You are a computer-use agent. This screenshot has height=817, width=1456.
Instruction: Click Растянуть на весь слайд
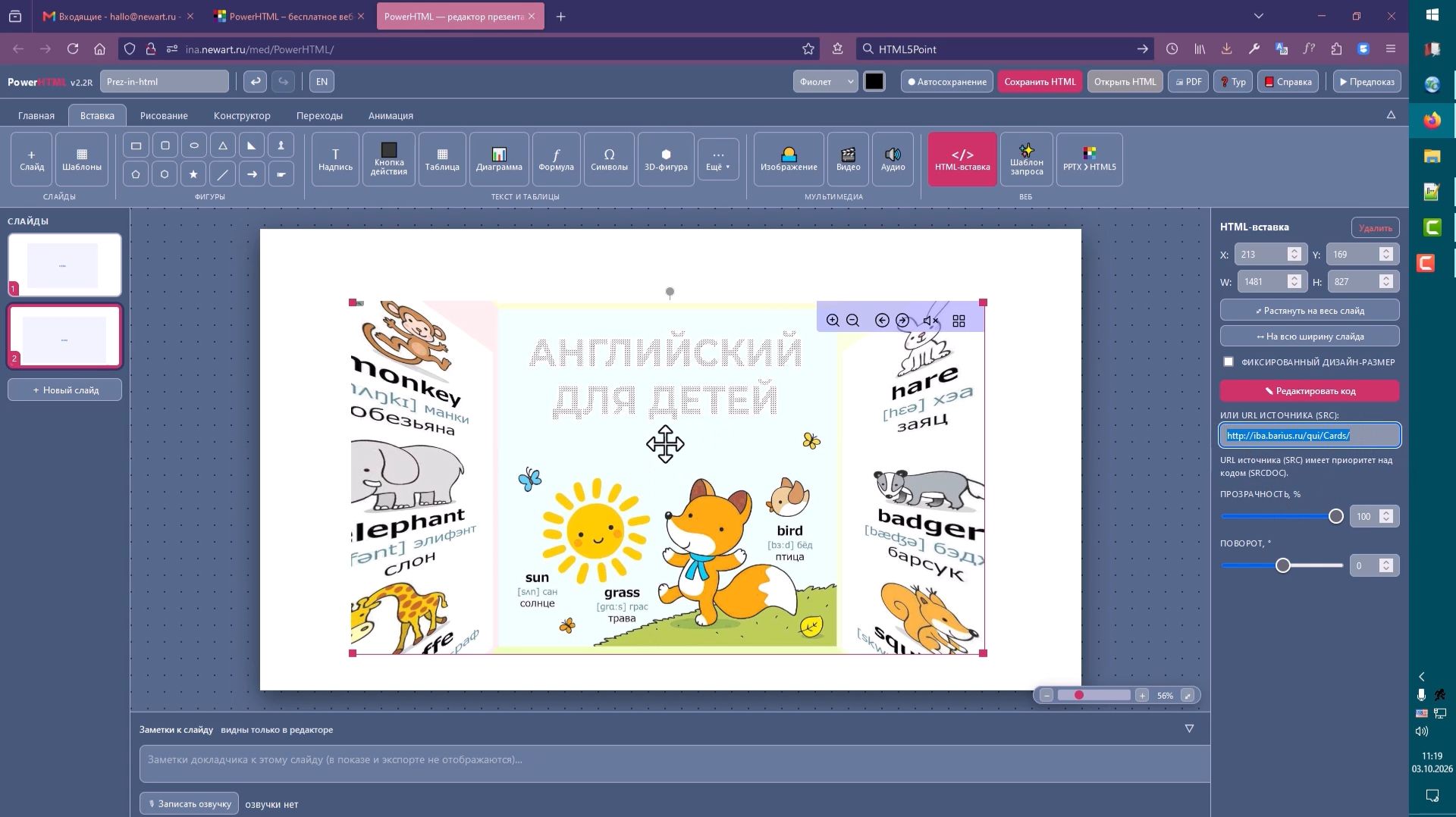pos(1310,310)
